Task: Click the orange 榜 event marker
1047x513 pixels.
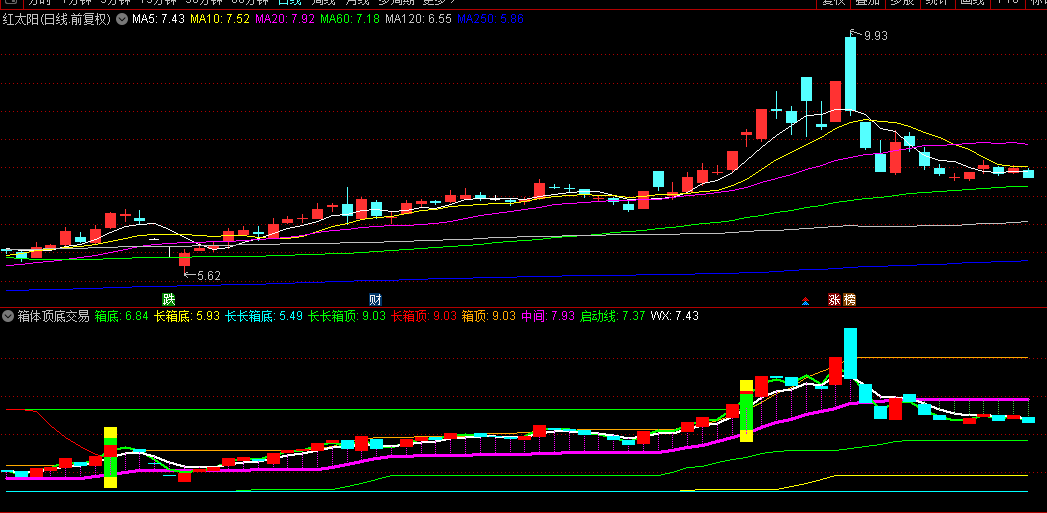Action: pyautogui.click(x=849, y=299)
